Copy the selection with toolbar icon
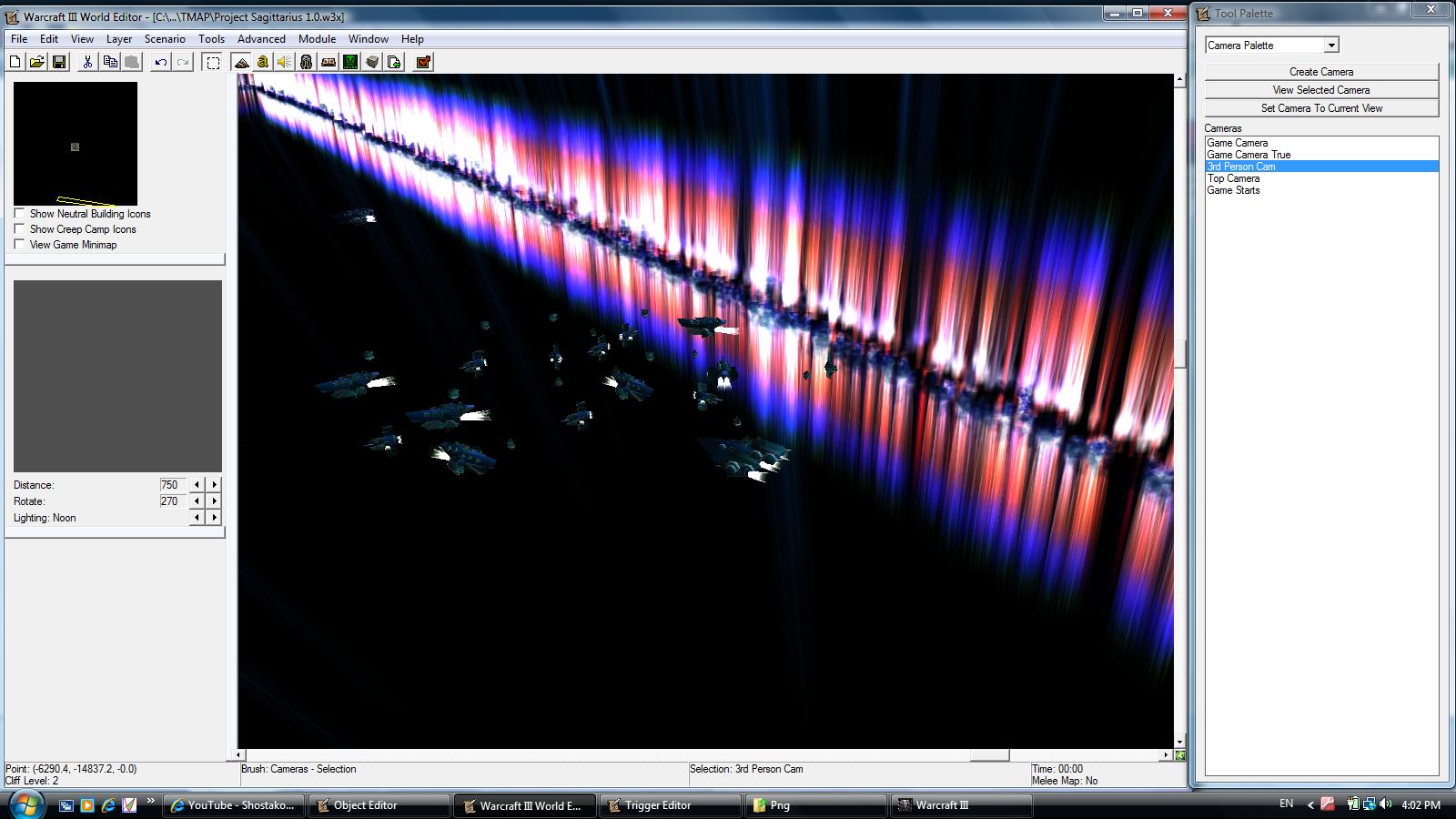Image resolution: width=1456 pixels, height=819 pixels. (110, 62)
